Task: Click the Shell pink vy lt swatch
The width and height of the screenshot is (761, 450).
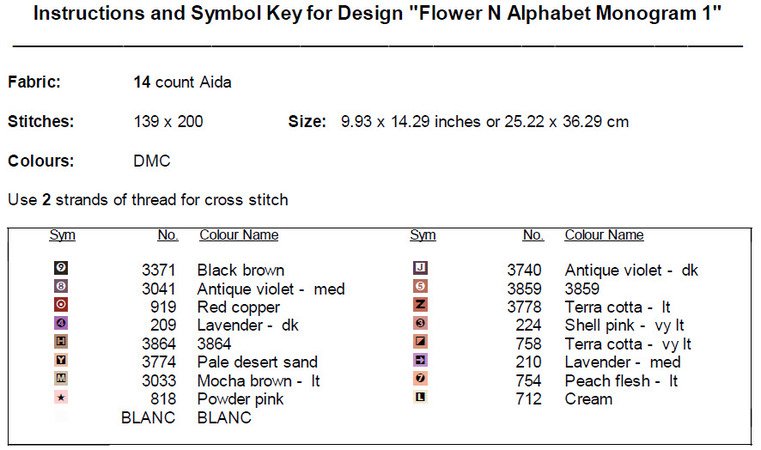Action: coord(421,324)
